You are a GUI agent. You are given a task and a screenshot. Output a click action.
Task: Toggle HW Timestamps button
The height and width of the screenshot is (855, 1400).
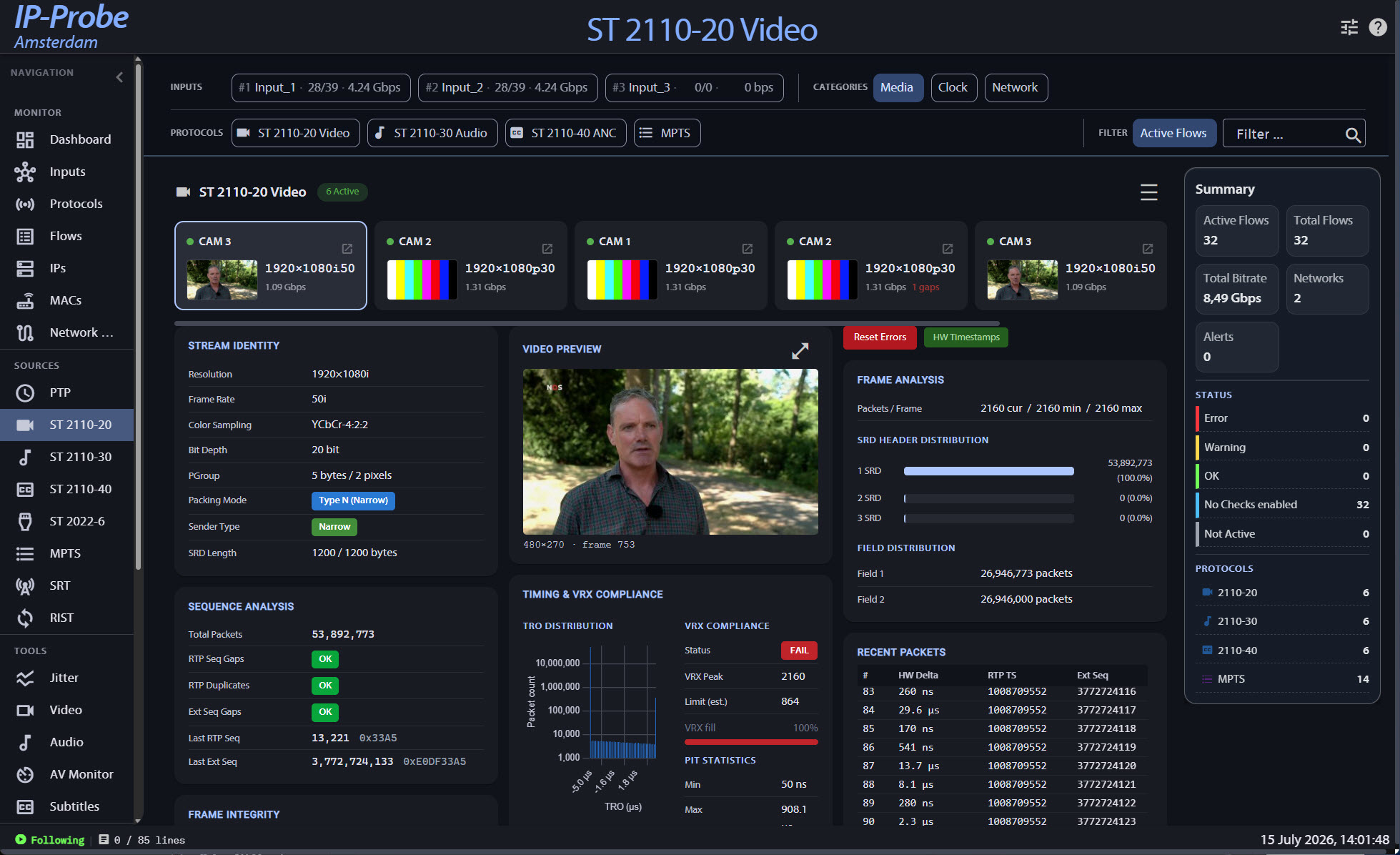[965, 337]
